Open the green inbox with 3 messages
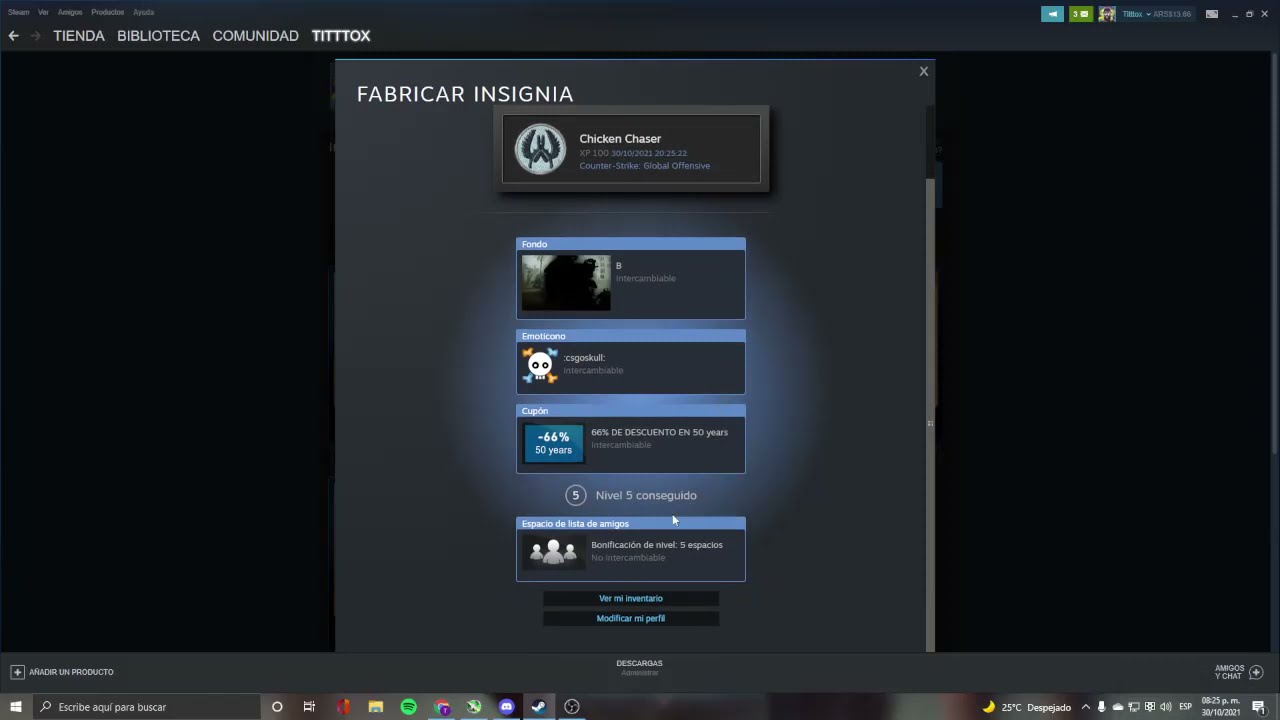This screenshot has width=1280, height=720. (x=1081, y=14)
